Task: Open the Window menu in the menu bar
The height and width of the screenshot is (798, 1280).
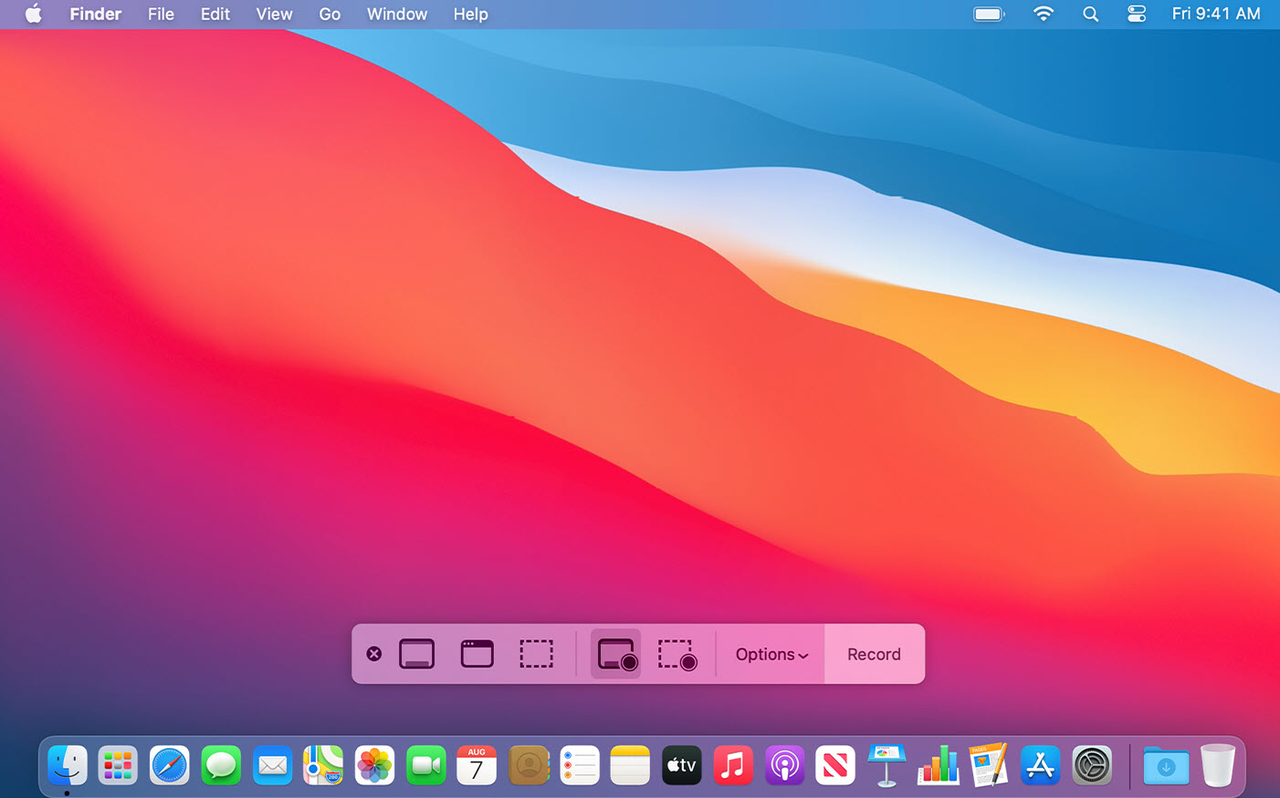Action: click(x=396, y=14)
